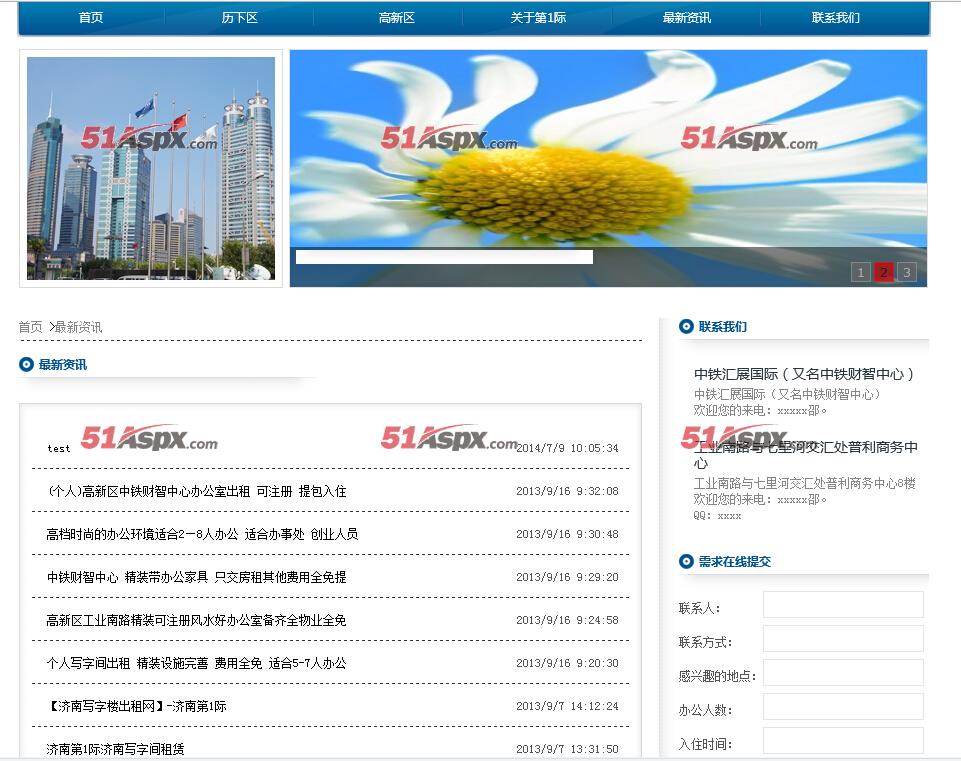Click the date 2014/7/9 10:05:34

(568, 449)
